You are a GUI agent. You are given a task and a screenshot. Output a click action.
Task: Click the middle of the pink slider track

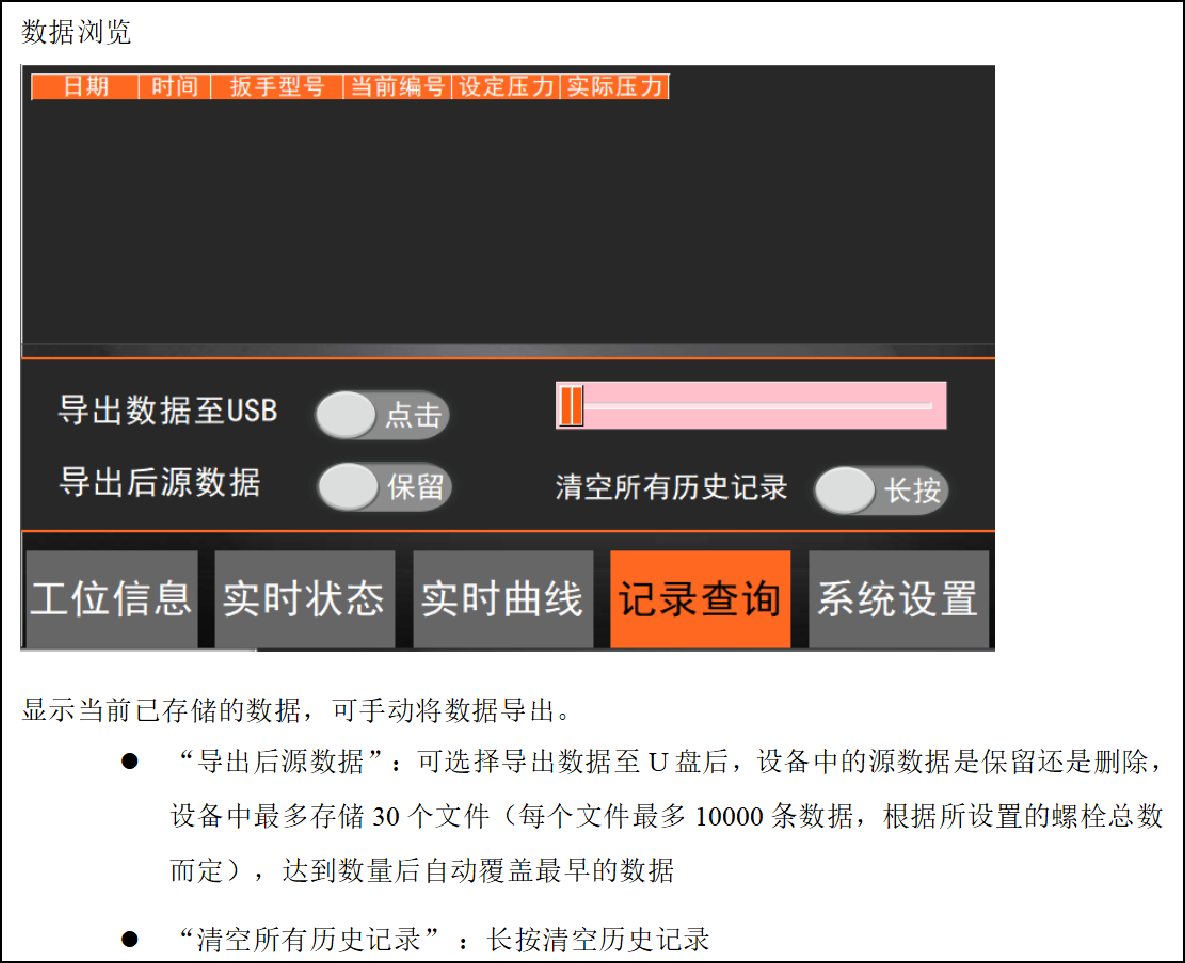coord(751,406)
